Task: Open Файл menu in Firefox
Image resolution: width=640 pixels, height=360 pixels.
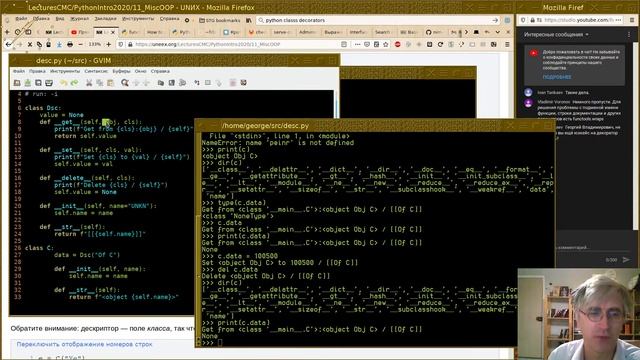Action: point(21,19)
